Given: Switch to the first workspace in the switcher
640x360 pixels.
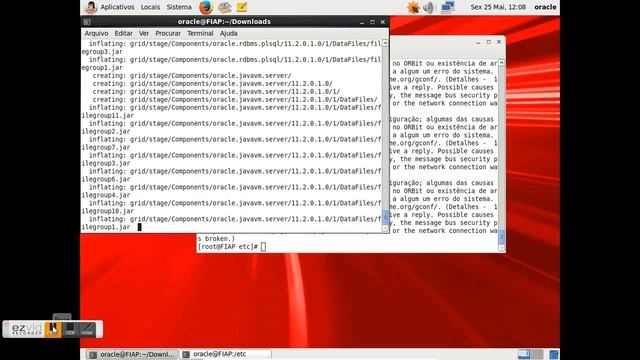Looking at the screenshot, I should coord(524,354).
